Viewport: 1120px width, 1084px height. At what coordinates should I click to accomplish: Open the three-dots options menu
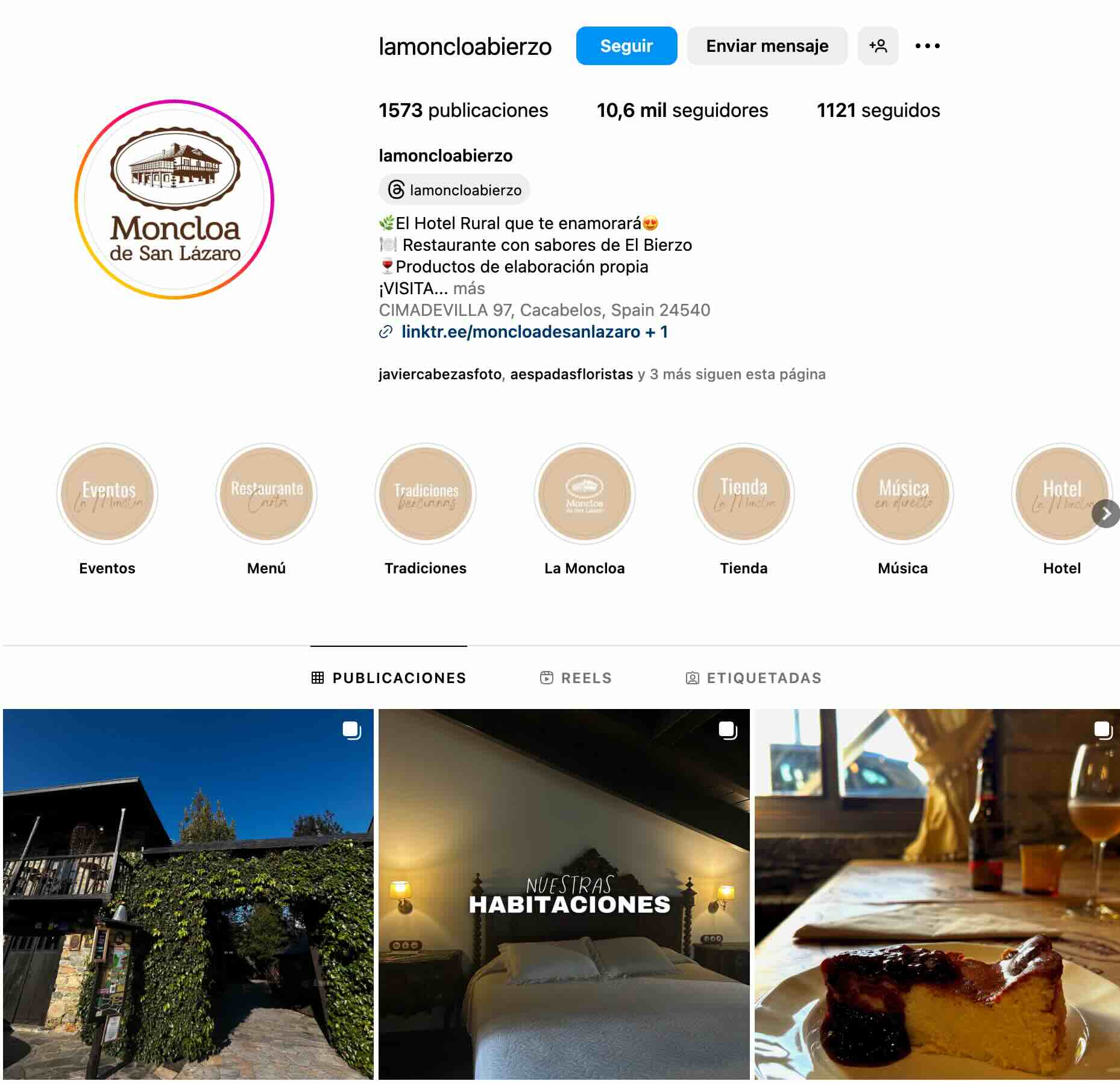[x=927, y=46]
